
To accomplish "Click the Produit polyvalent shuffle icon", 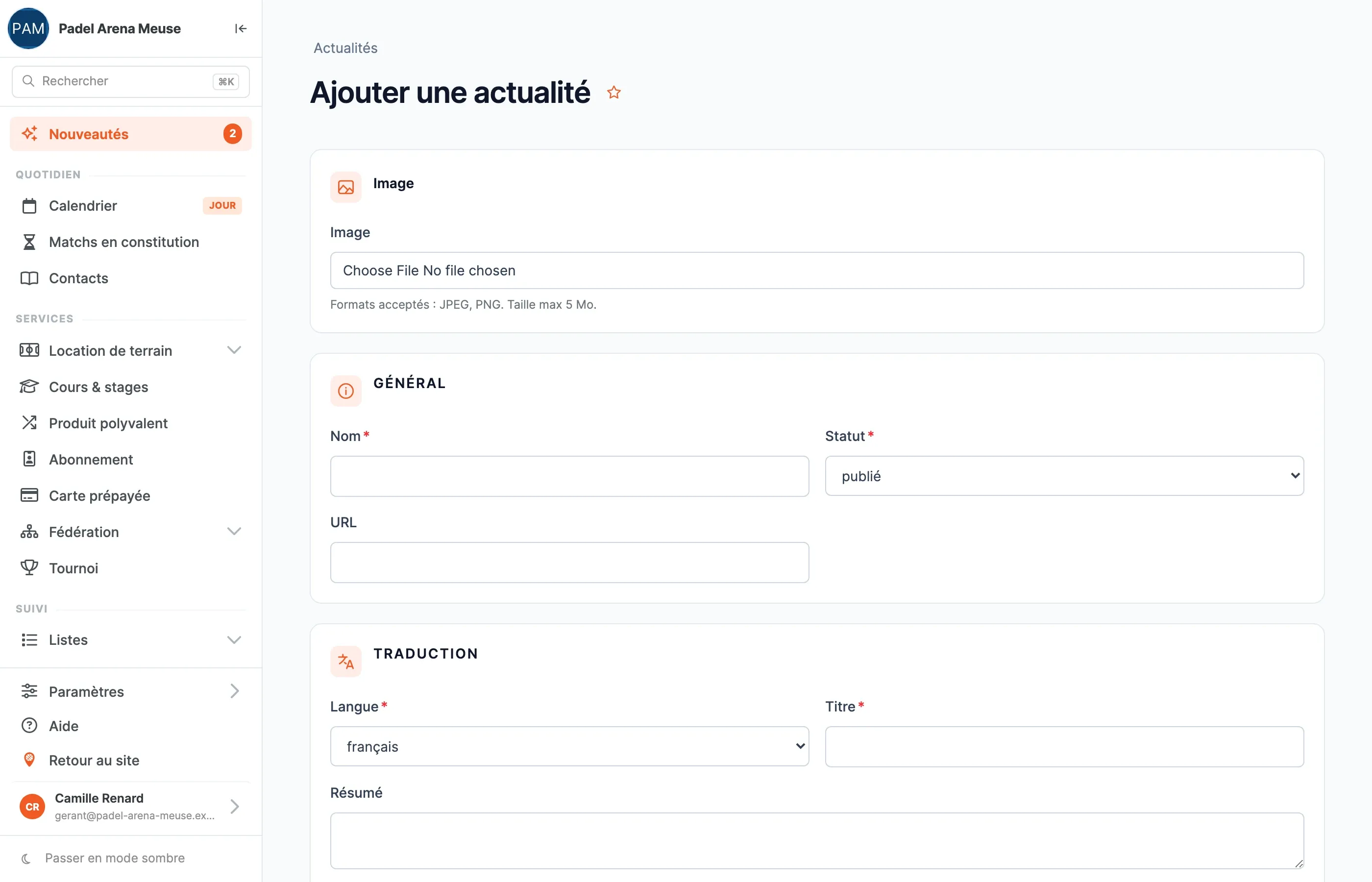I will (x=29, y=423).
